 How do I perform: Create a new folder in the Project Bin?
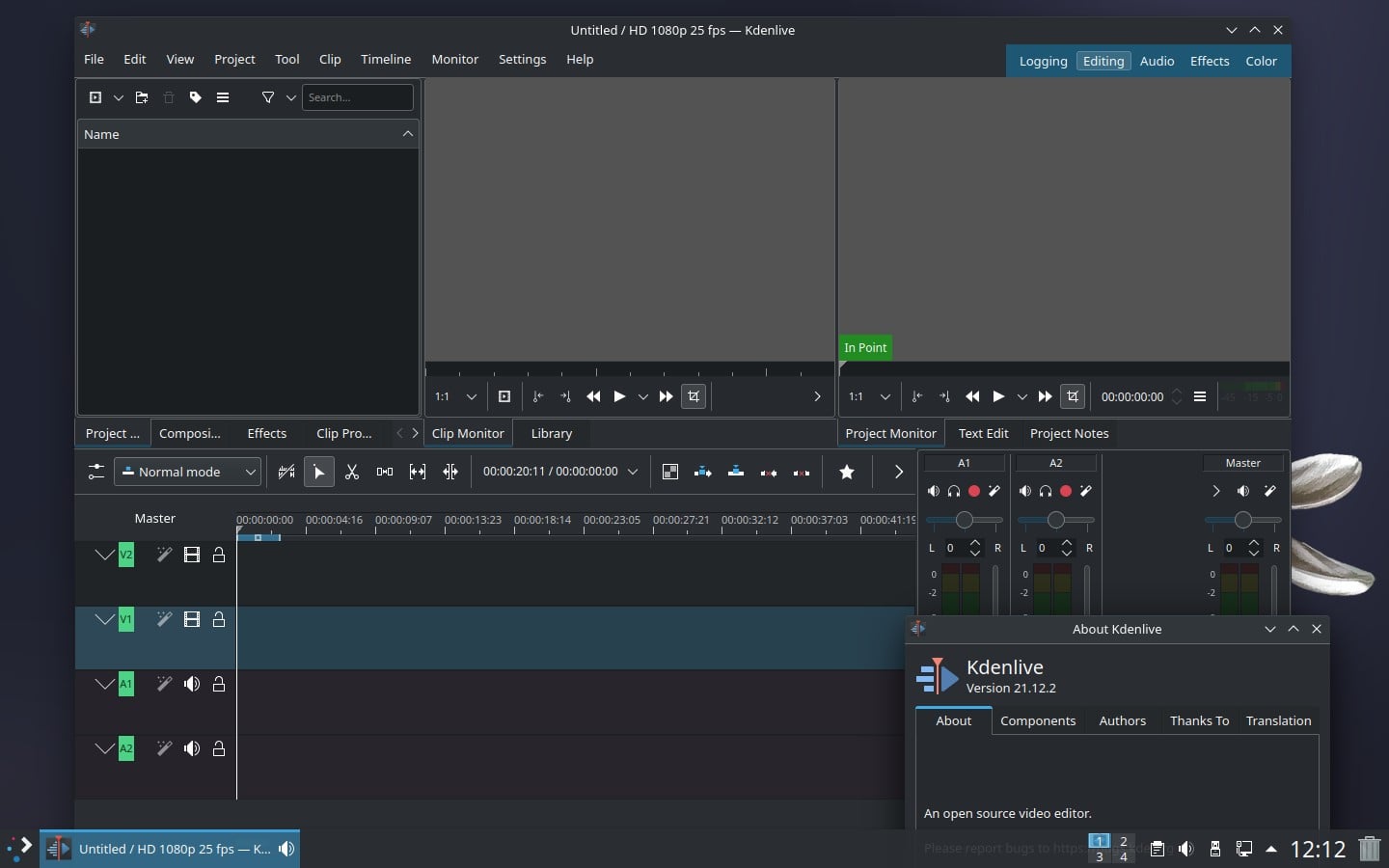(x=142, y=97)
